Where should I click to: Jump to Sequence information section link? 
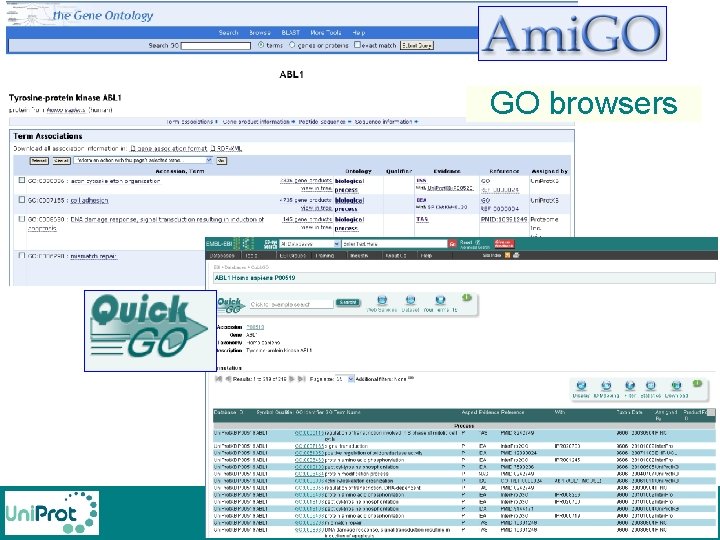pyautogui.click(x=383, y=122)
